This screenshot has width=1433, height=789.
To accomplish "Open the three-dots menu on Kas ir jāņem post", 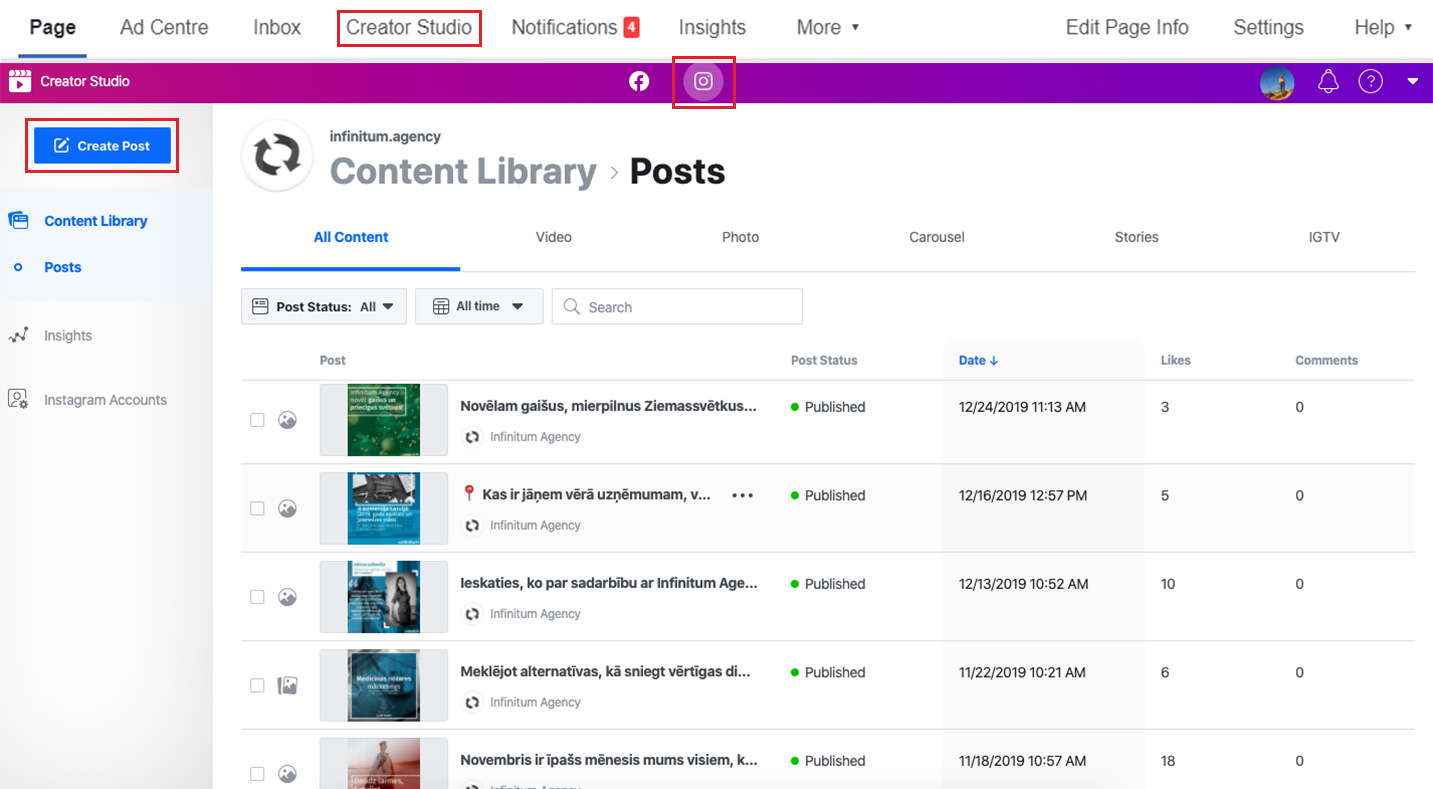I will point(742,495).
